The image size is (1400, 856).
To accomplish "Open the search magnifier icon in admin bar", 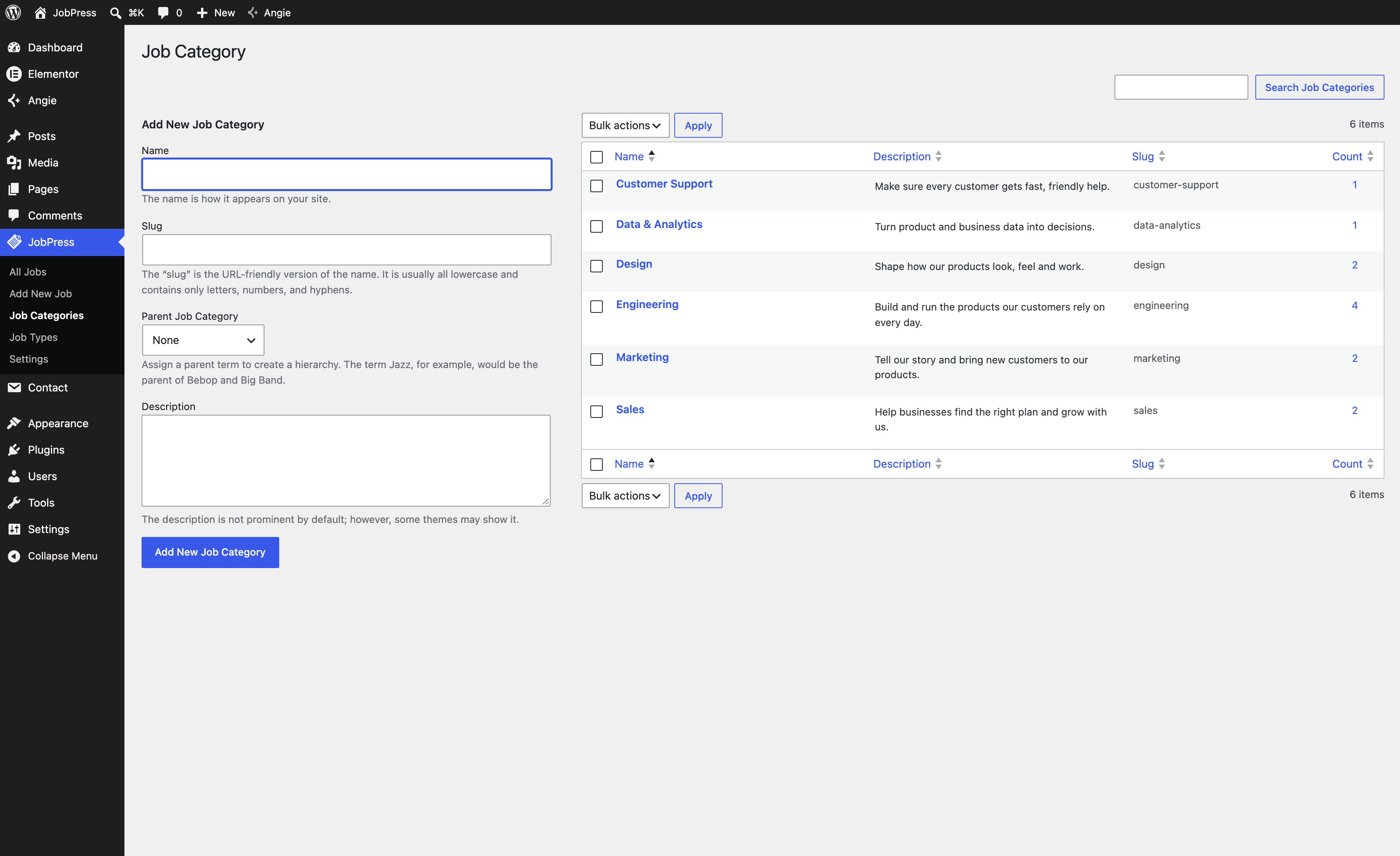I will pyautogui.click(x=115, y=12).
